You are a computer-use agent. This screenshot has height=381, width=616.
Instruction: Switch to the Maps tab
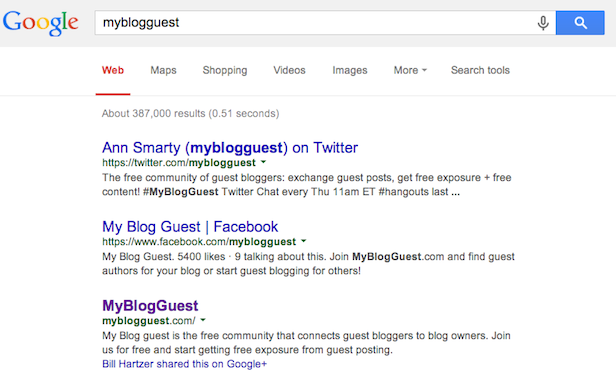coord(163,70)
